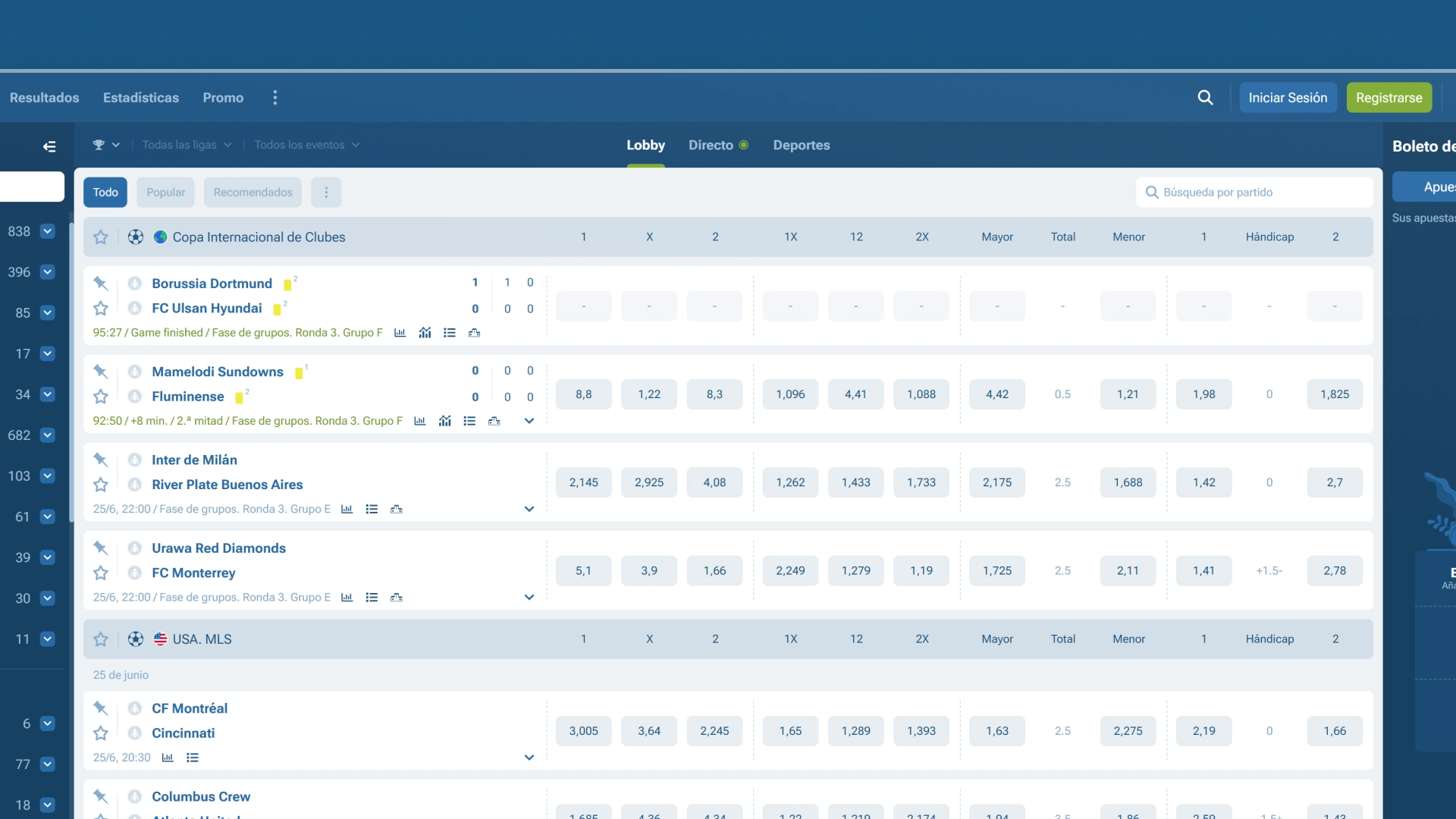1456x819 pixels.
Task: Switch to the Directo tab
Action: point(718,145)
